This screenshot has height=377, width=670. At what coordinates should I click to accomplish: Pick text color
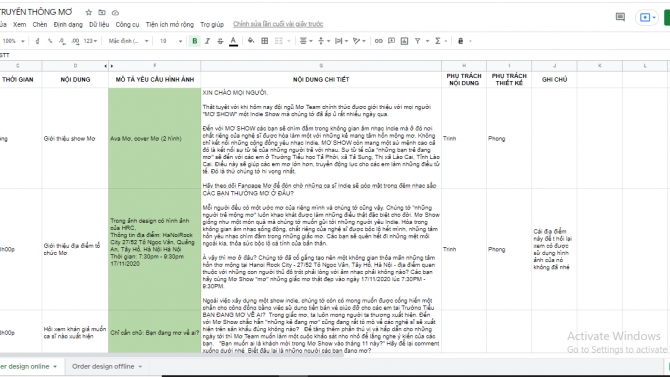233,41
